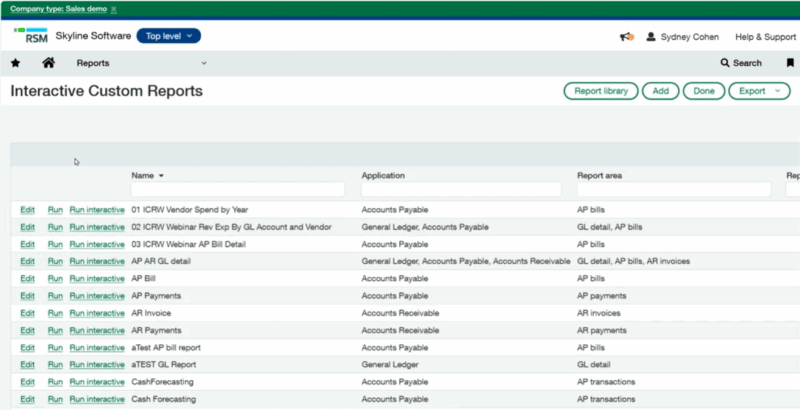Click the Skyline Software company name

click(93, 36)
